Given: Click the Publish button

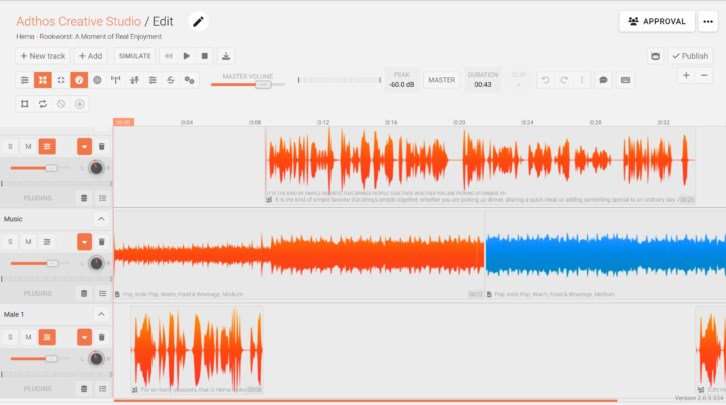Looking at the screenshot, I should 690,56.
